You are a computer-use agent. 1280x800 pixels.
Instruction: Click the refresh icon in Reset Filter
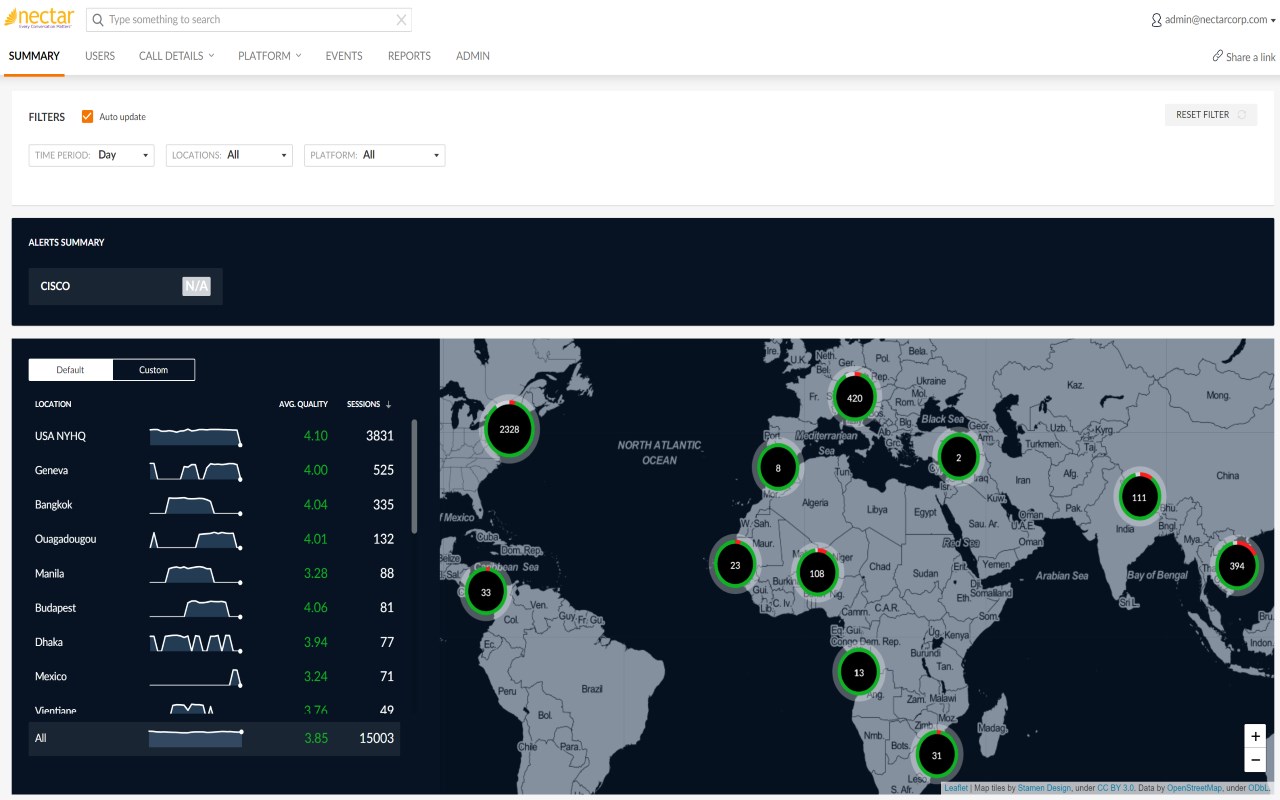(x=1242, y=115)
